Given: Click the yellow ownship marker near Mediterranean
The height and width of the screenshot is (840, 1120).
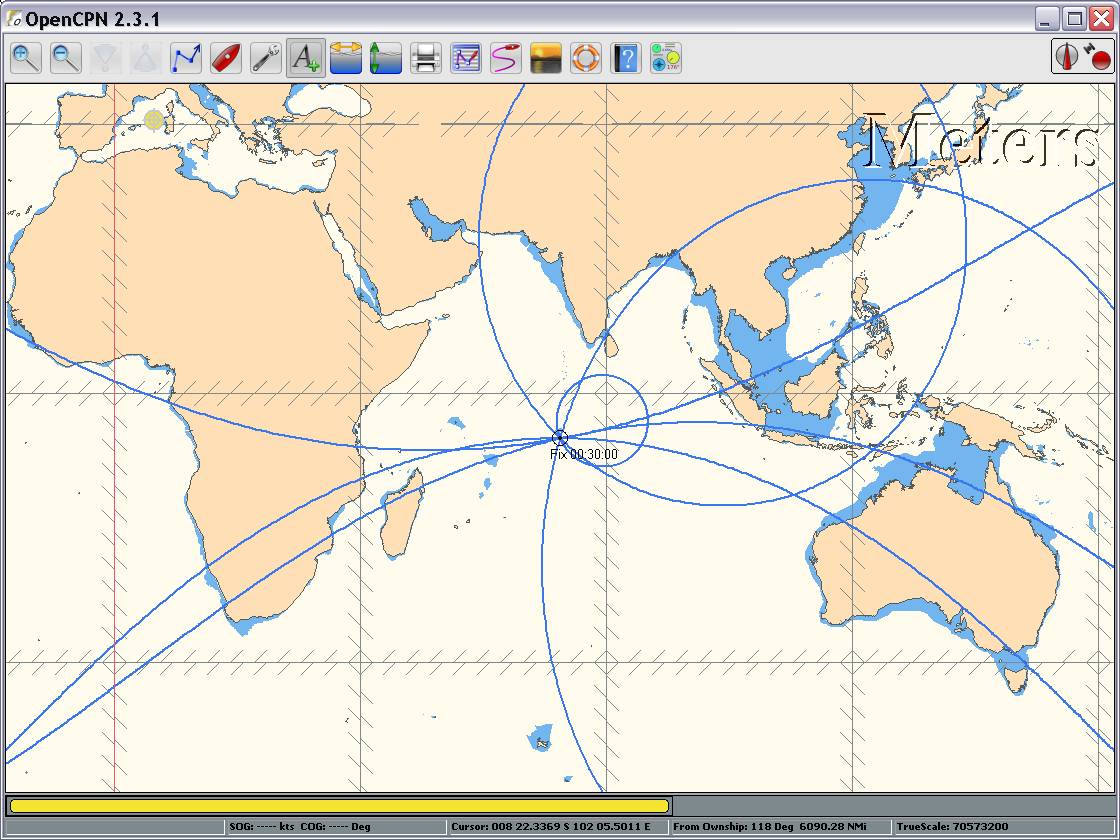Looking at the screenshot, I should pos(153,121).
